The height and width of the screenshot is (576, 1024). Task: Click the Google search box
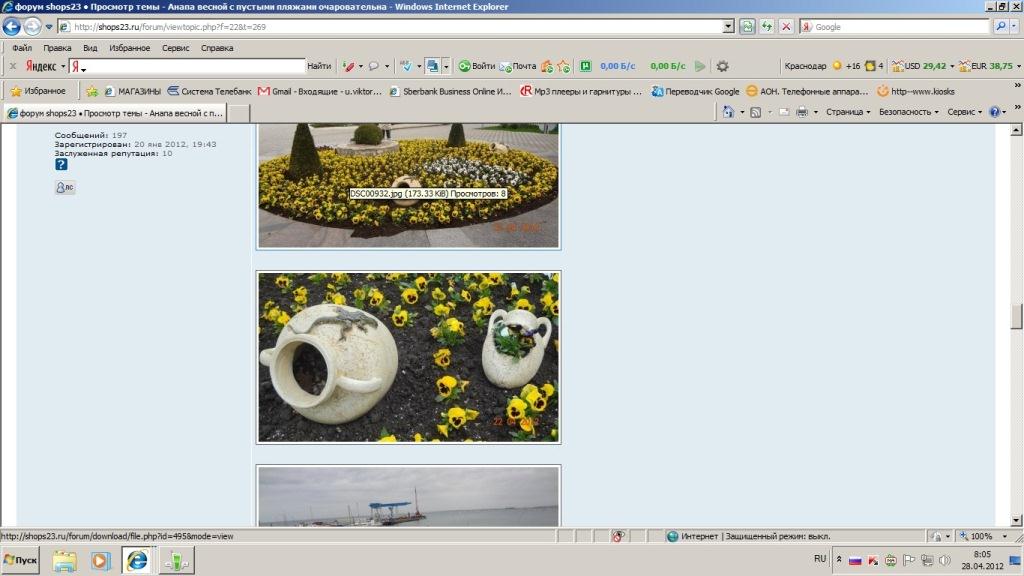point(895,27)
